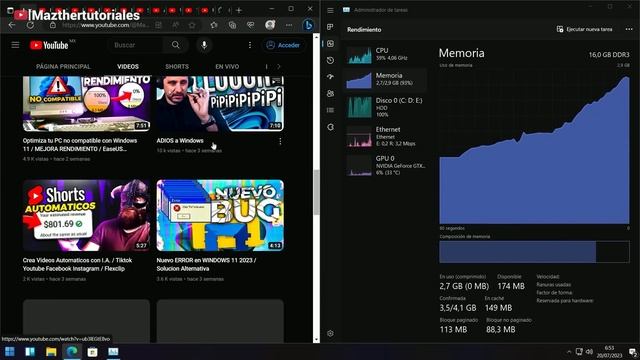Open YouTube guide hamburger menu
640x360 pixels.
[15, 45]
